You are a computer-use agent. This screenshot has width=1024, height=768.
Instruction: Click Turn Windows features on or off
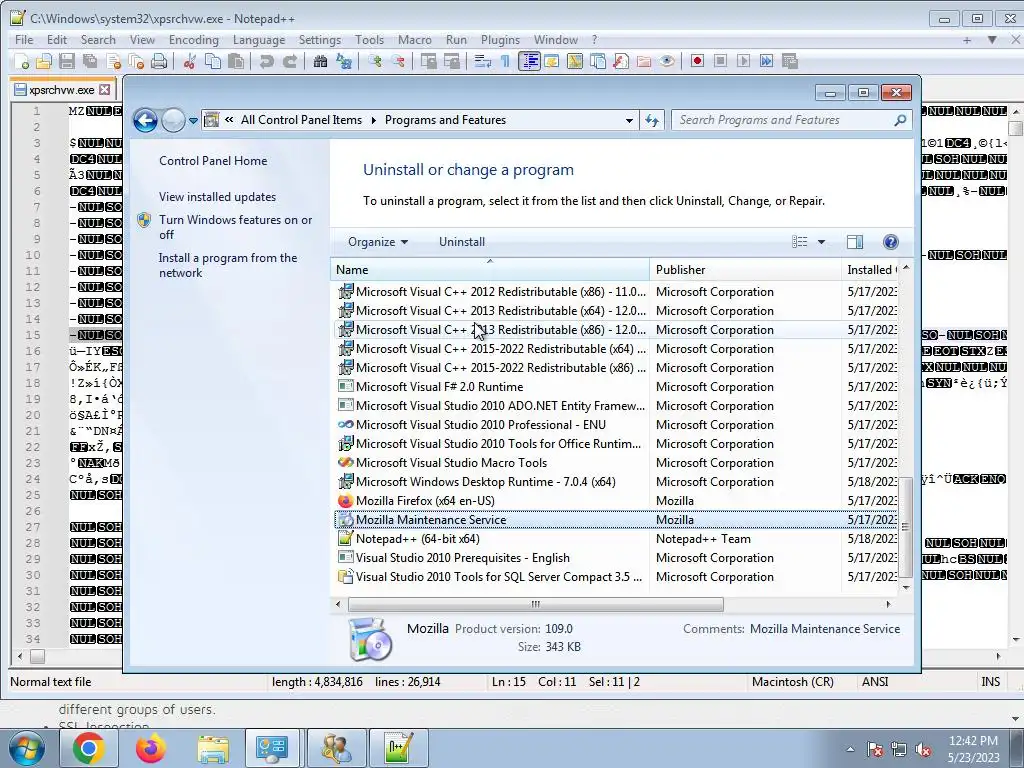[235, 227]
